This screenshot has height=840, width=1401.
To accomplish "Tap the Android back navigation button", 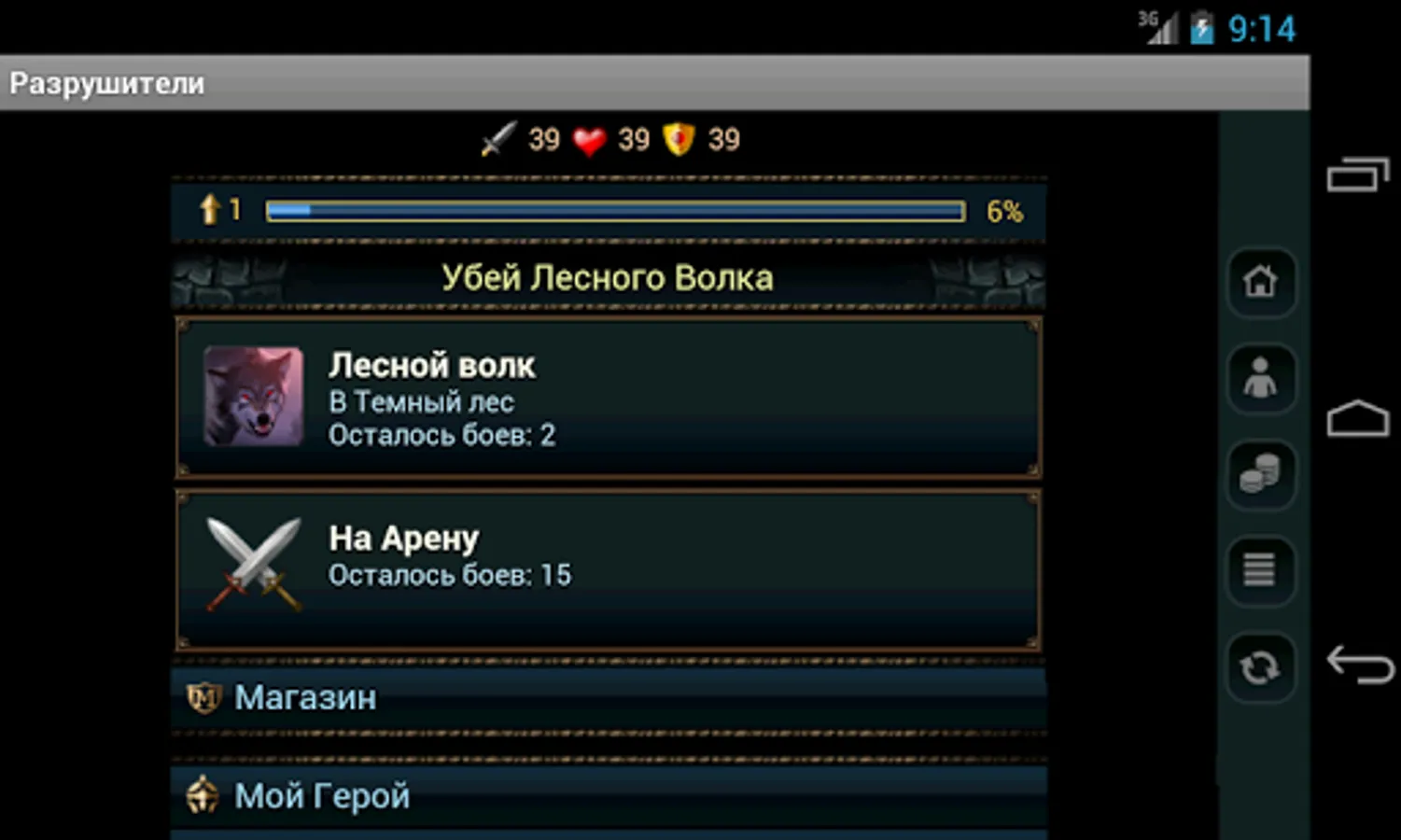I will point(1360,665).
